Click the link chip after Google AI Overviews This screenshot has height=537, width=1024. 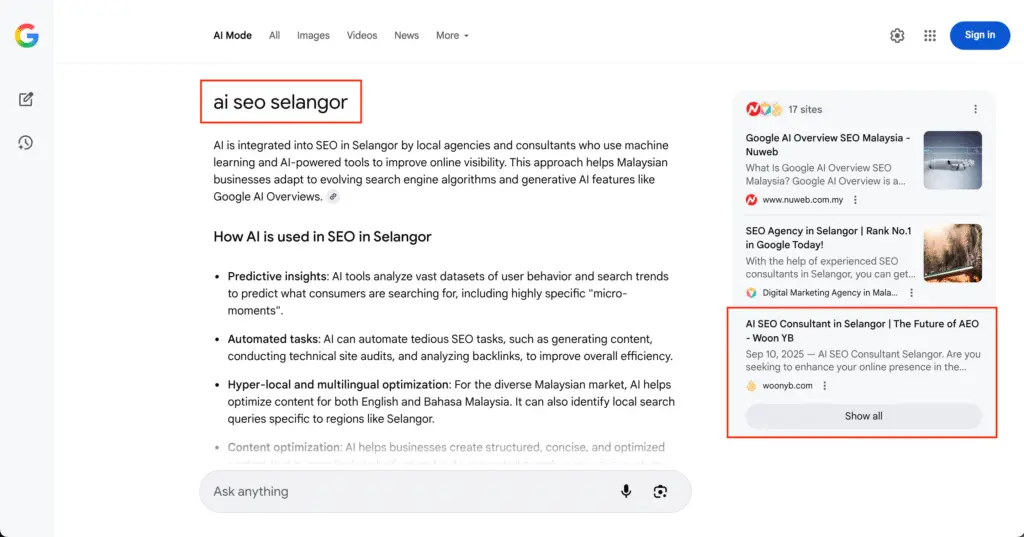click(x=333, y=197)
